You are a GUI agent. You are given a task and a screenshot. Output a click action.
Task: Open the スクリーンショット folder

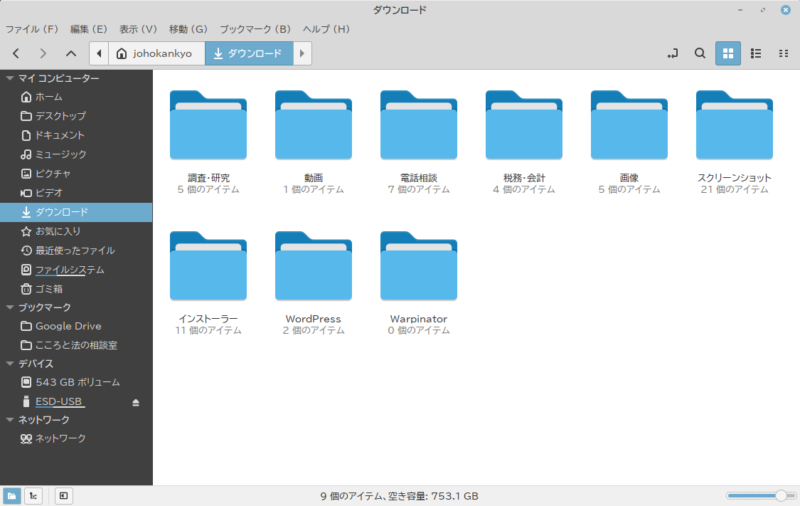coord(734,130)
